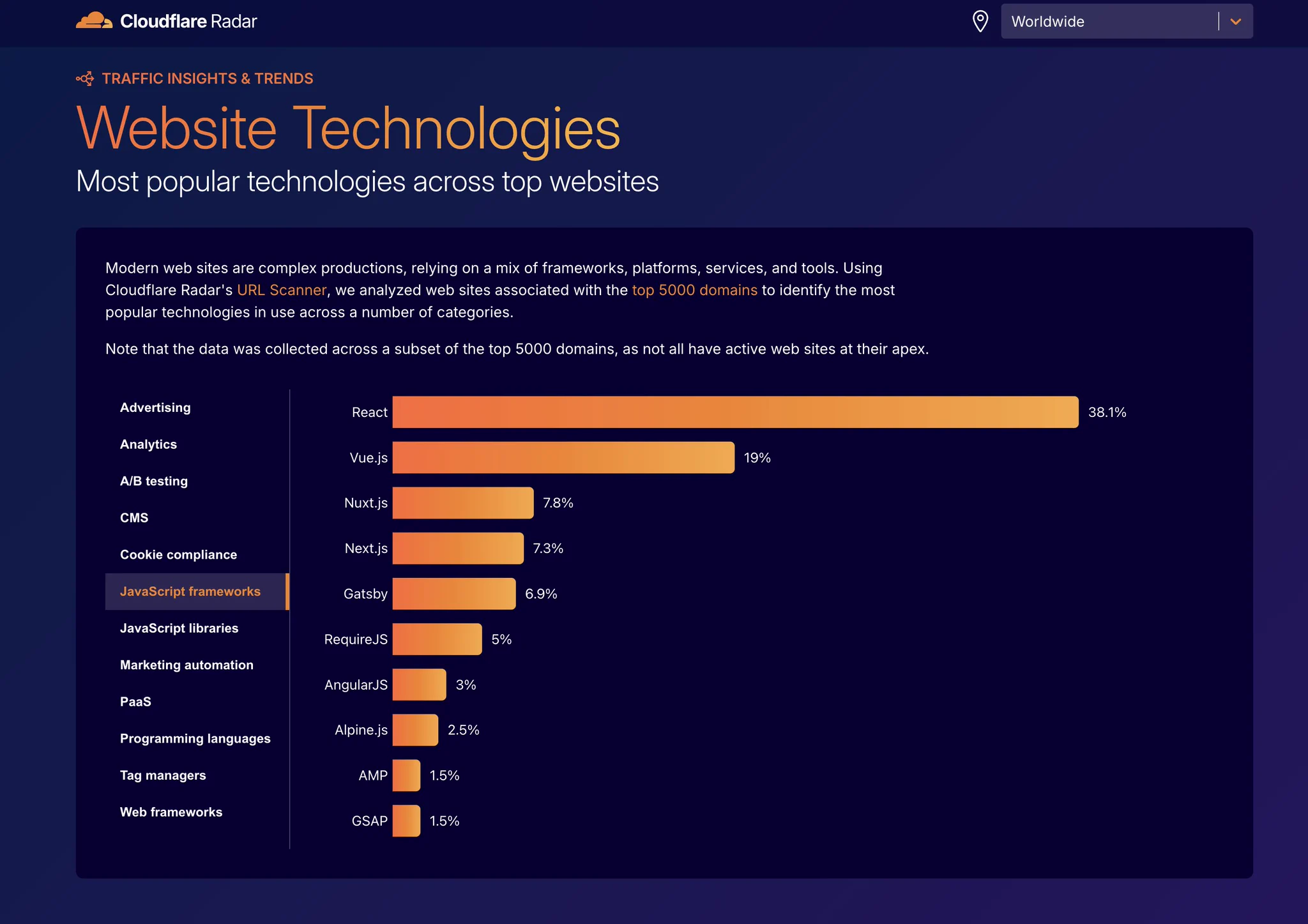
Task: Select the AMP chart bar
Action: tap(406, 775)
